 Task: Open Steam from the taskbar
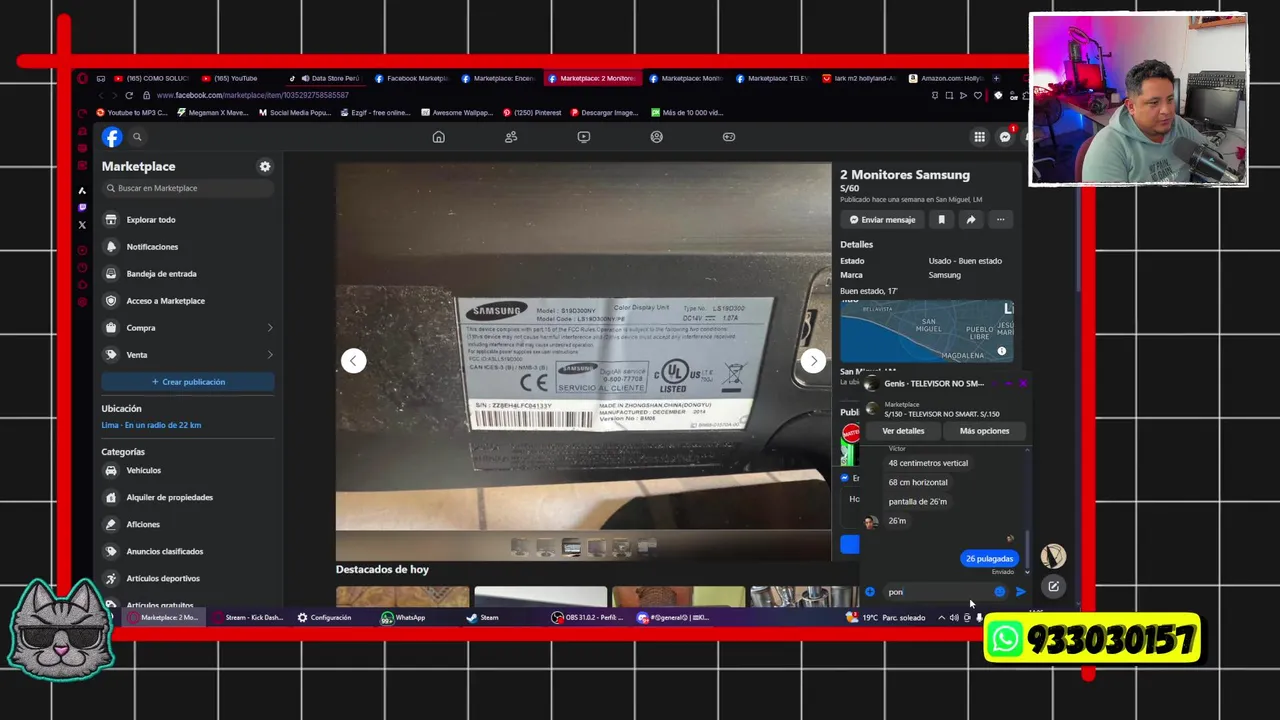[482, 618]
